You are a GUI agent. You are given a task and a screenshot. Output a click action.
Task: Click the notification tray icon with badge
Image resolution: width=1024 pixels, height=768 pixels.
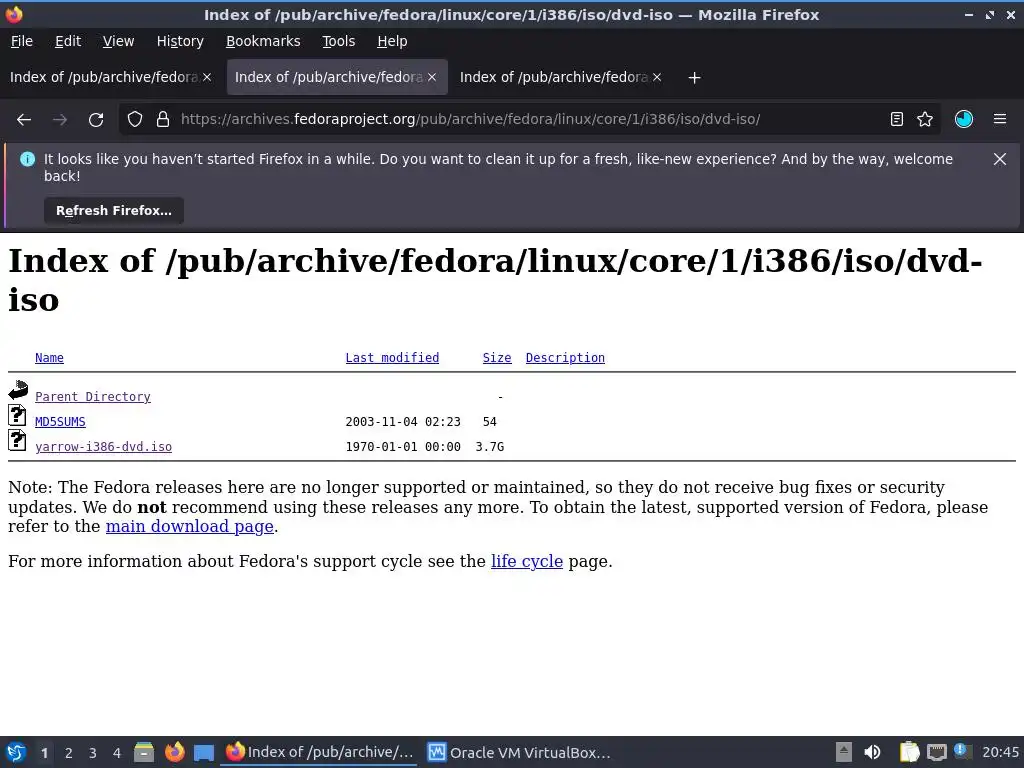(x=963, y=751)
